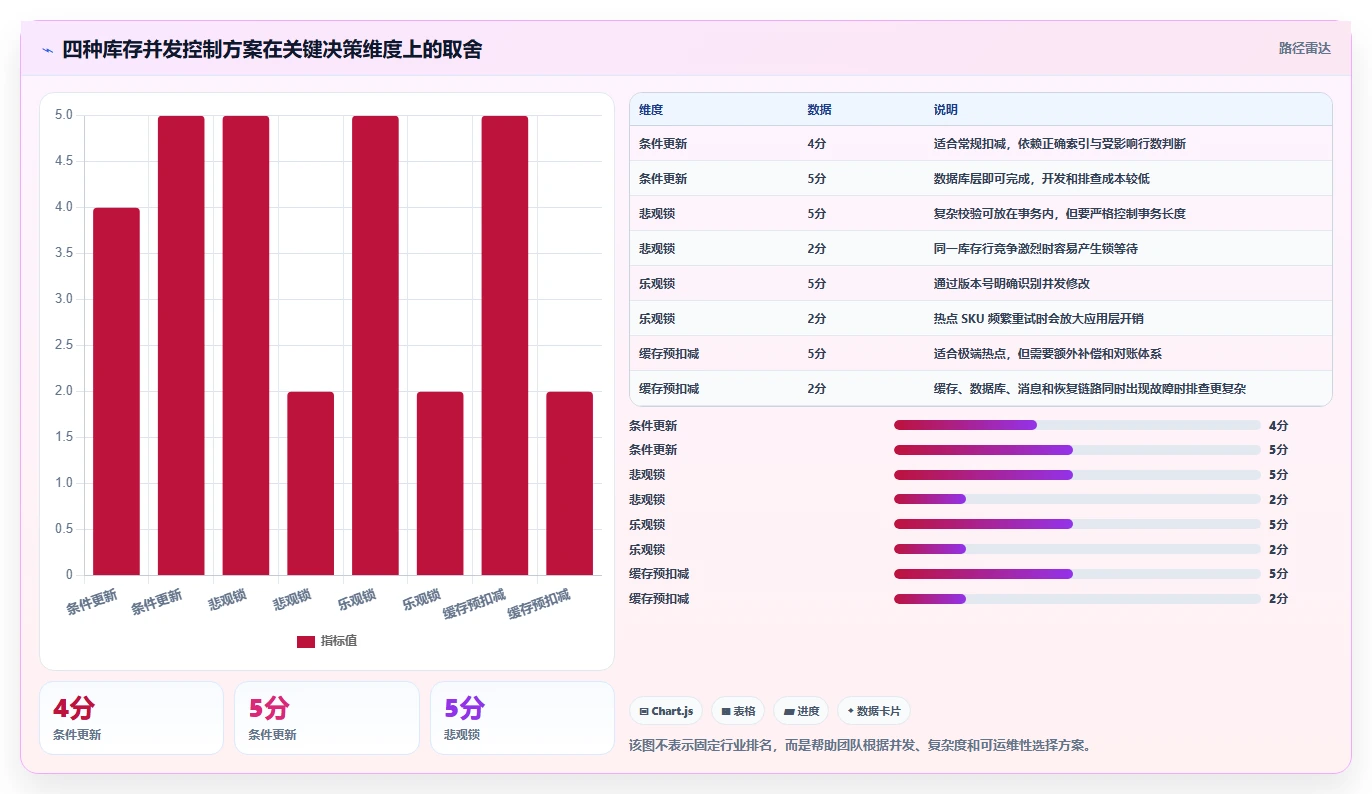
Task: Click the chart bar for 缓存预扣减 valued 2.0
Action: click(x=569, y=483)
